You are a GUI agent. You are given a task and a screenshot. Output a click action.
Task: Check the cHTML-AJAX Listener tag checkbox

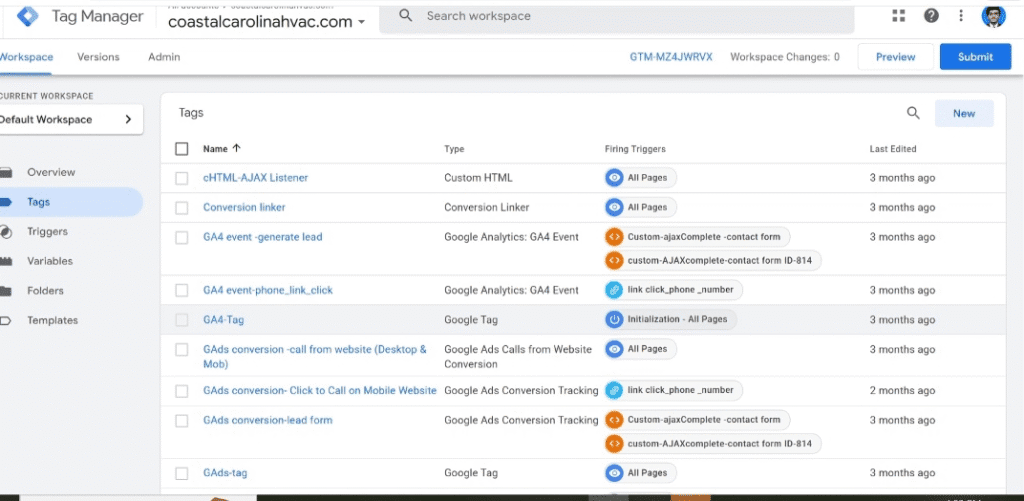[x=182, y=178]
